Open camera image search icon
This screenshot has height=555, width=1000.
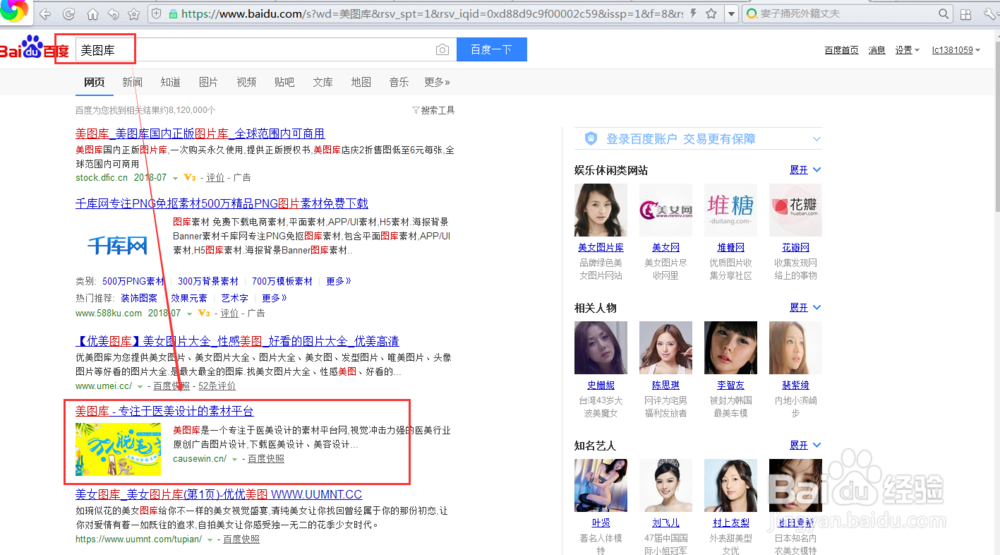pyautogui.click(x=442, y=50)
